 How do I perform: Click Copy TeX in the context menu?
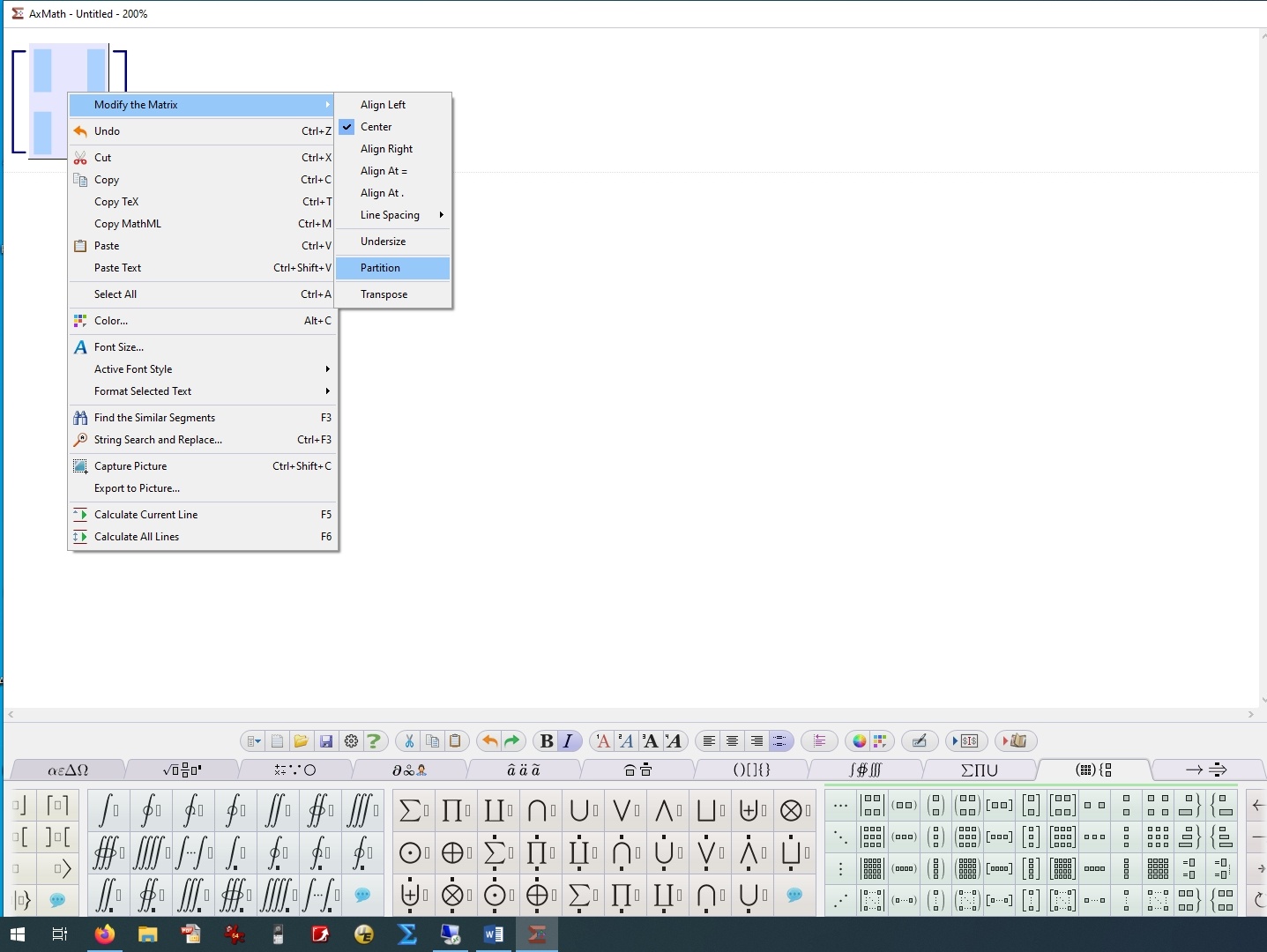[116, 202]
